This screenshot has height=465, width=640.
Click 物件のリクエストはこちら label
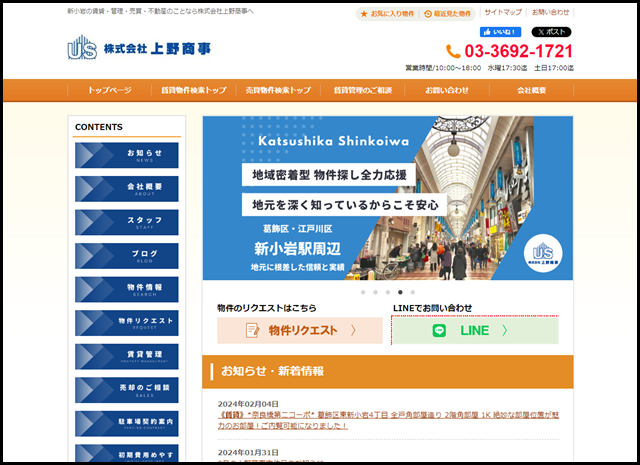tap(267, 308)
